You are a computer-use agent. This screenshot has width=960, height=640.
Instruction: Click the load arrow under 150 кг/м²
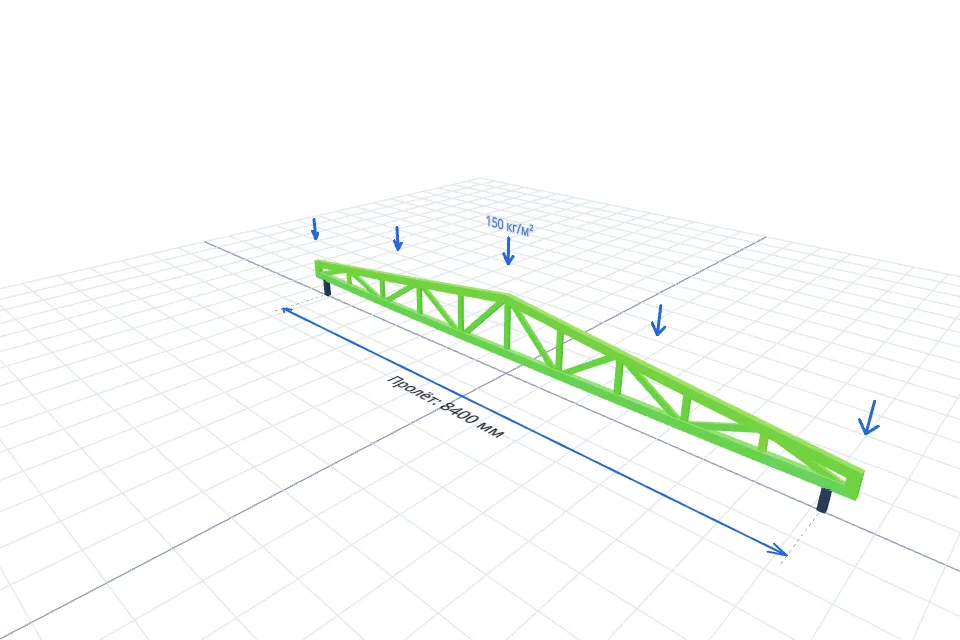point(508,251)
